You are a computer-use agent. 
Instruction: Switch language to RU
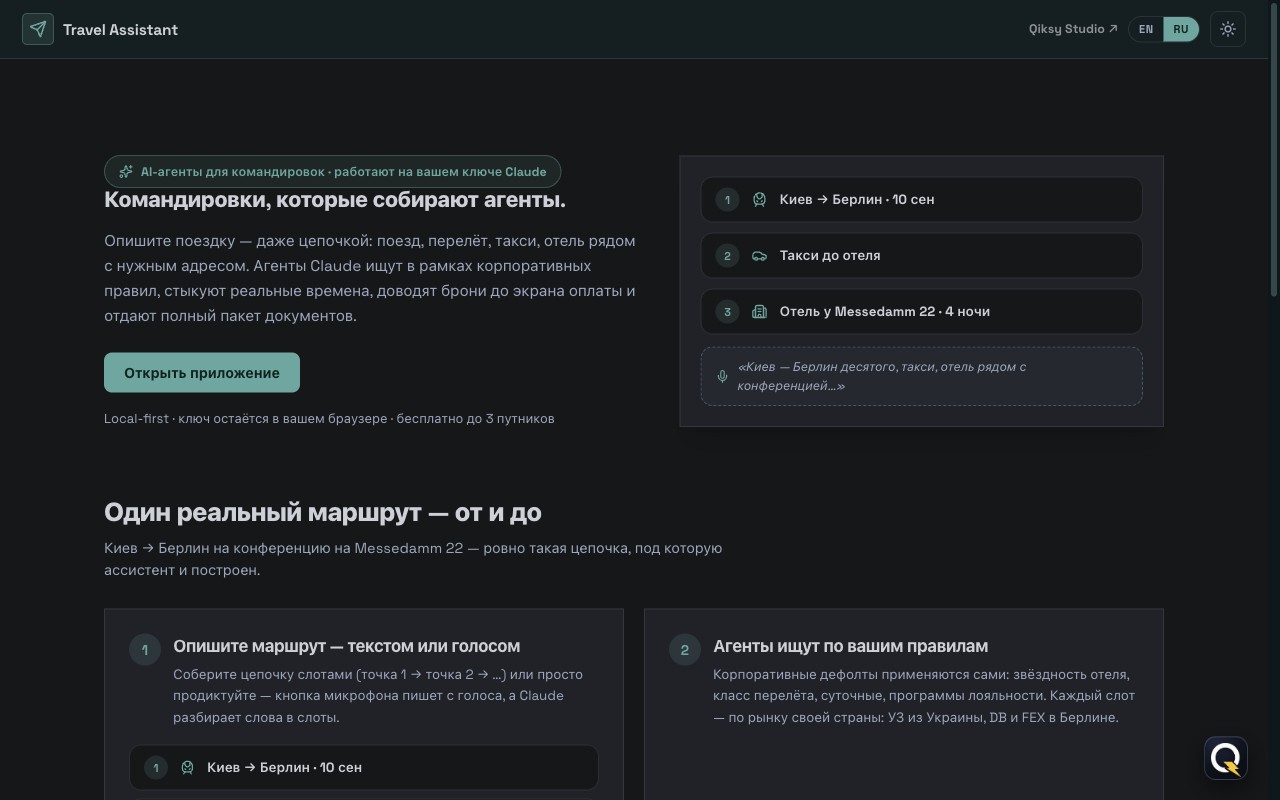1181,29
